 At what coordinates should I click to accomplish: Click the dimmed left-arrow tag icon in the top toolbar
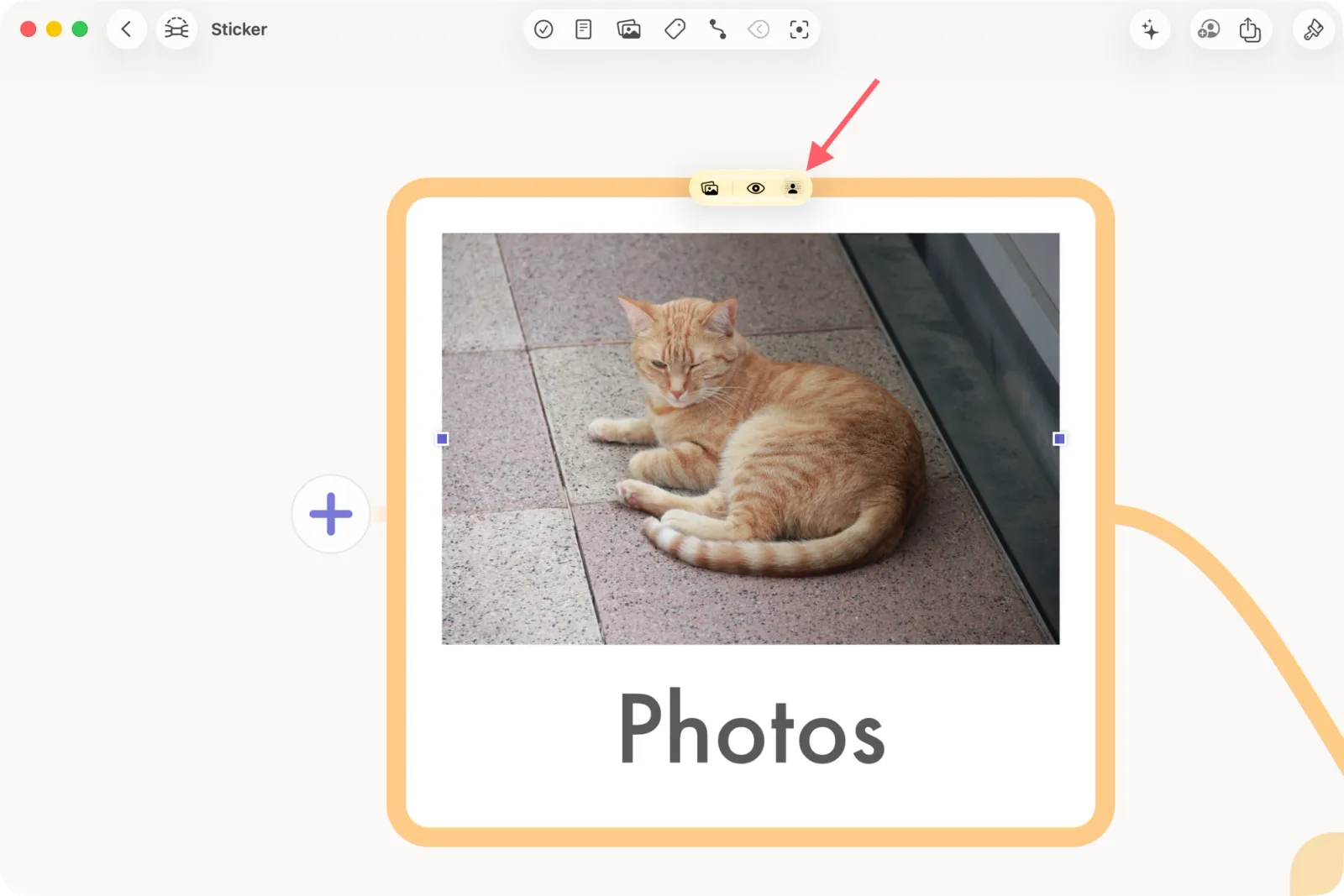759,29
